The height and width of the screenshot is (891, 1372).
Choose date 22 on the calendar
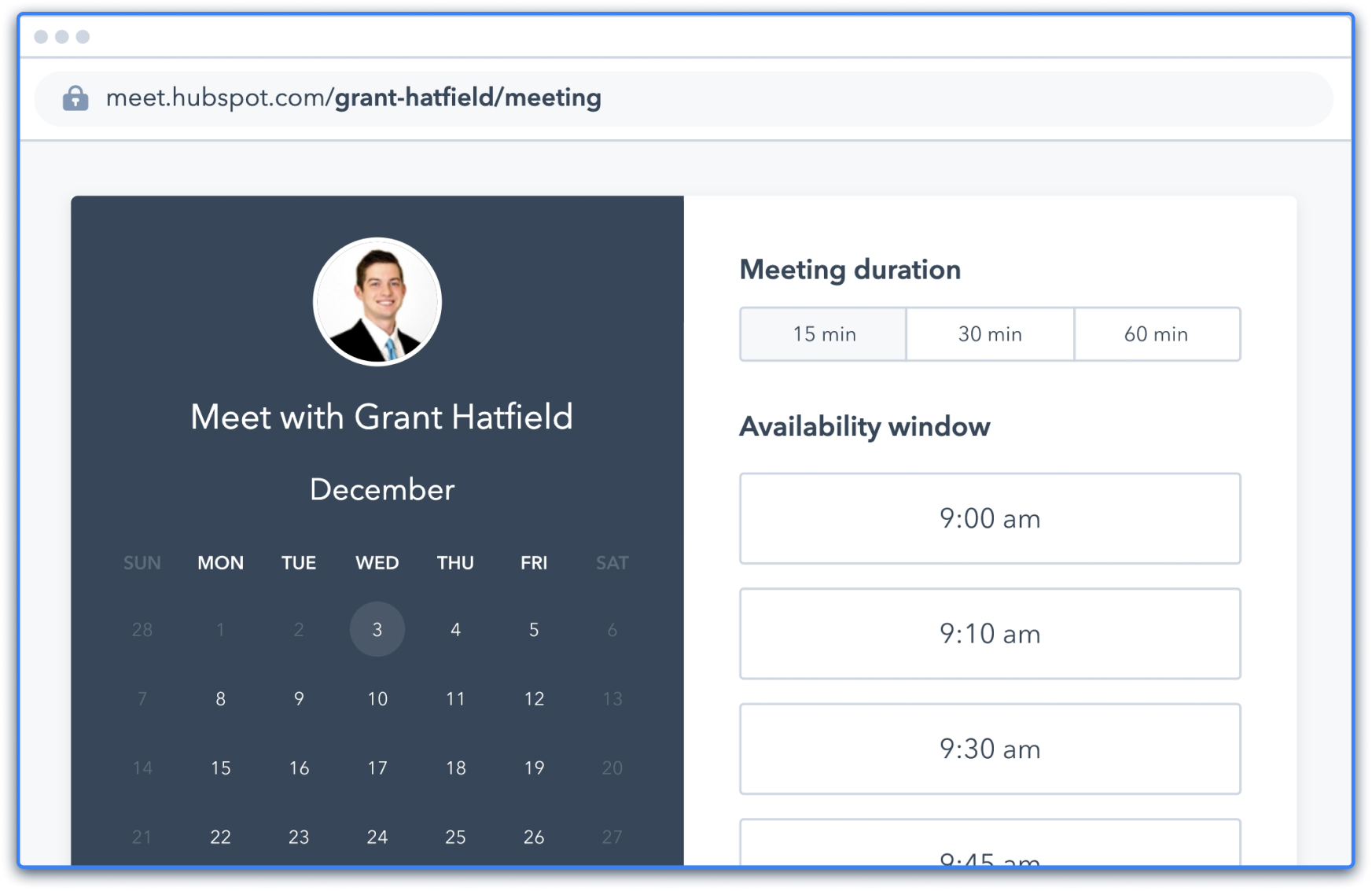pos(221,837)
